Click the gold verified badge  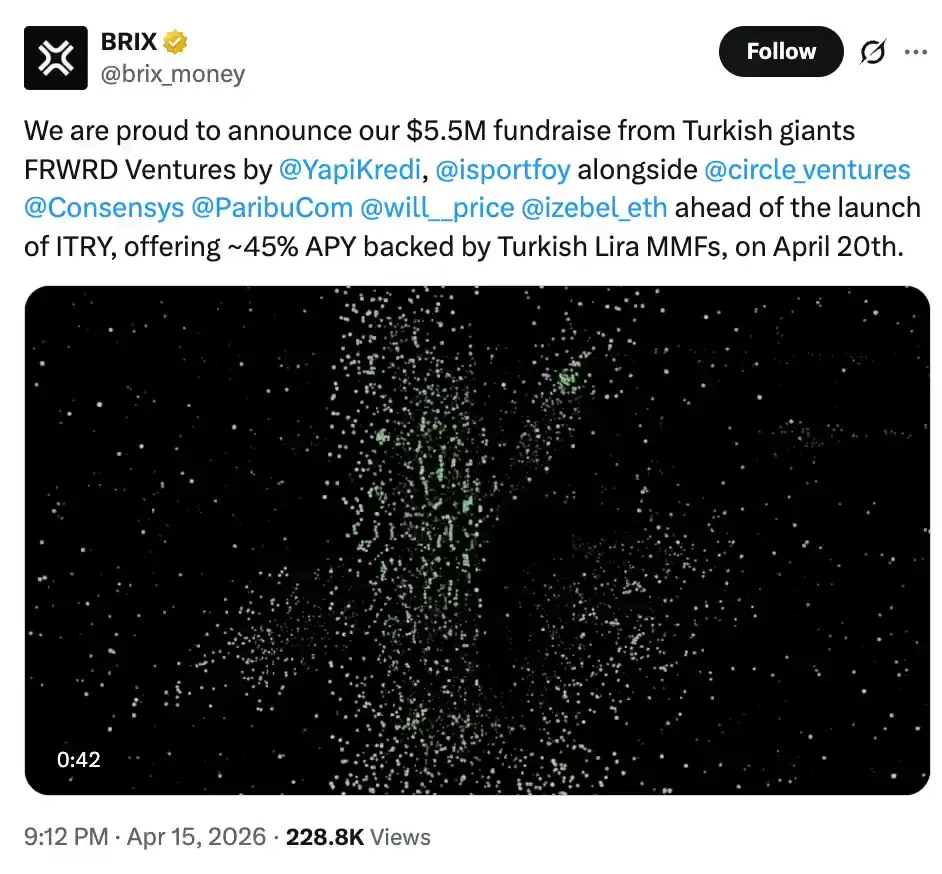tap(177, 43)
